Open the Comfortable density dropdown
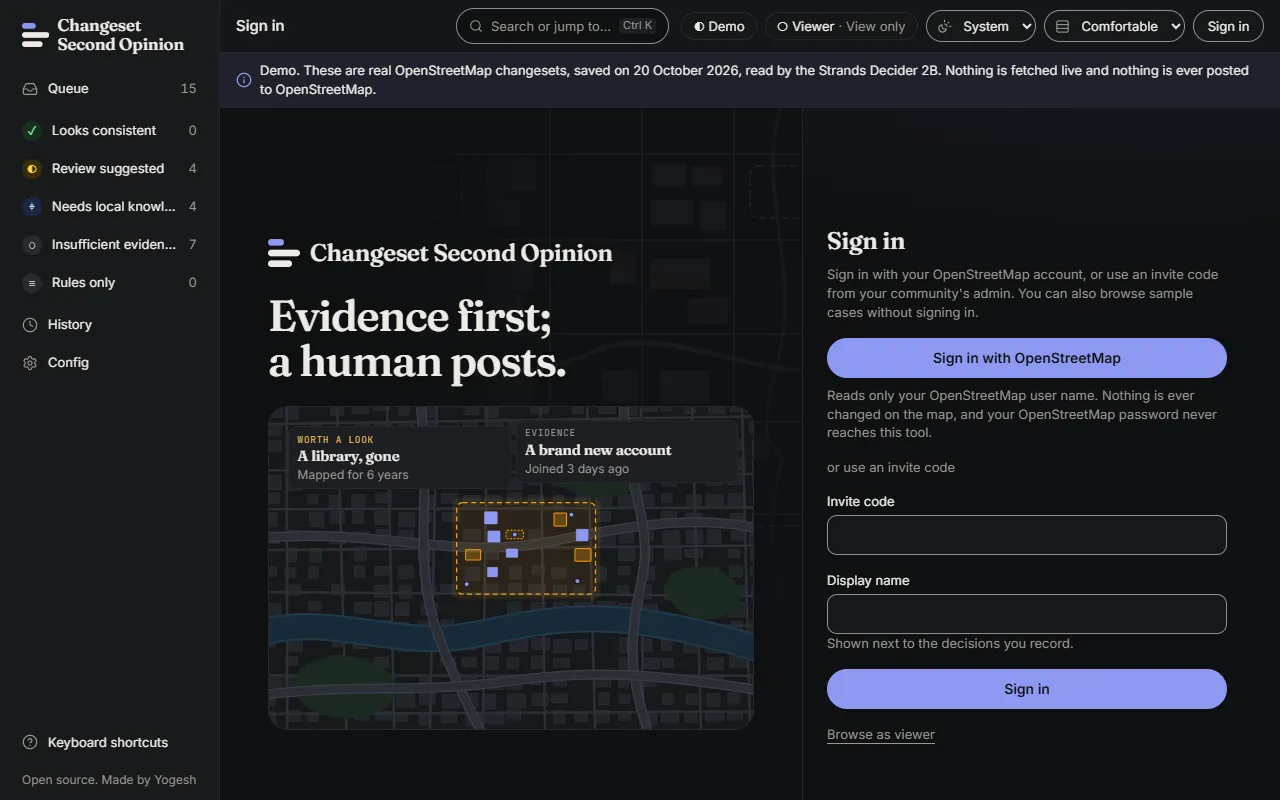 point(1114,27)
